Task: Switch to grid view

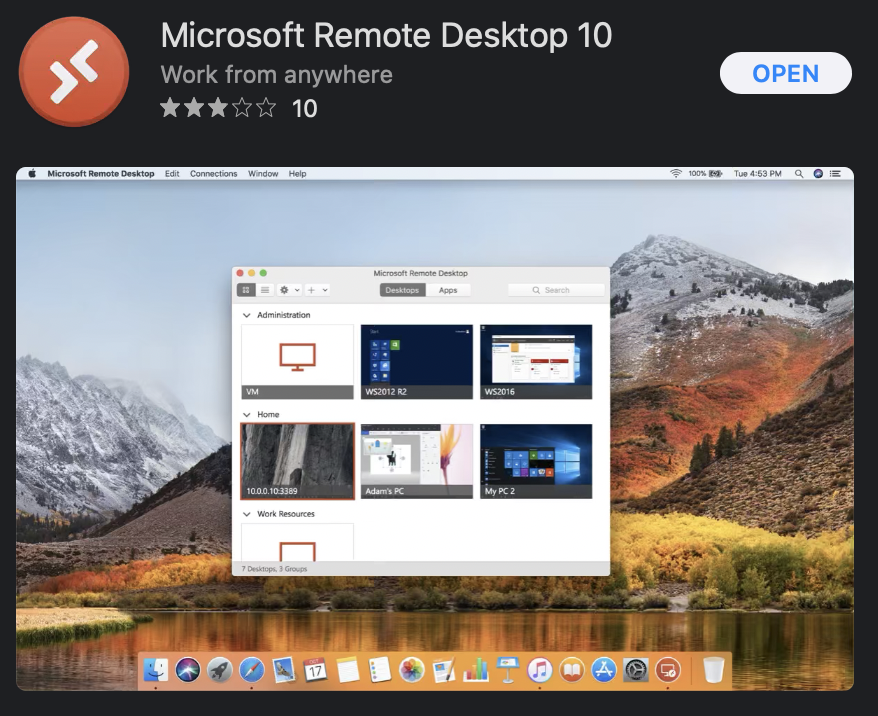Action: pyautogui.click(x=246, y=290)
